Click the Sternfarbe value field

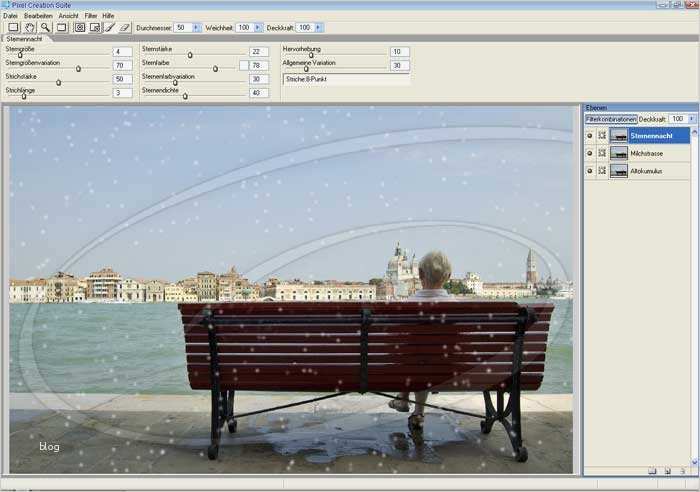click(x=259, y=66)
